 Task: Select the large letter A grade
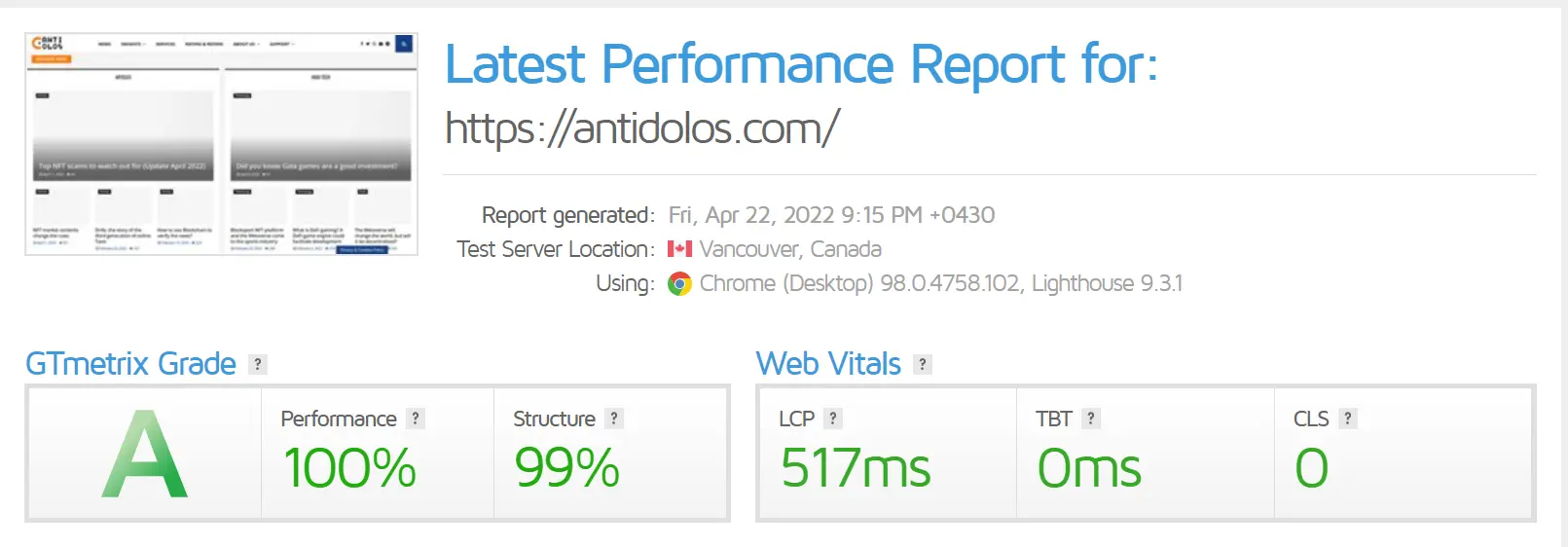pos(144,454)
